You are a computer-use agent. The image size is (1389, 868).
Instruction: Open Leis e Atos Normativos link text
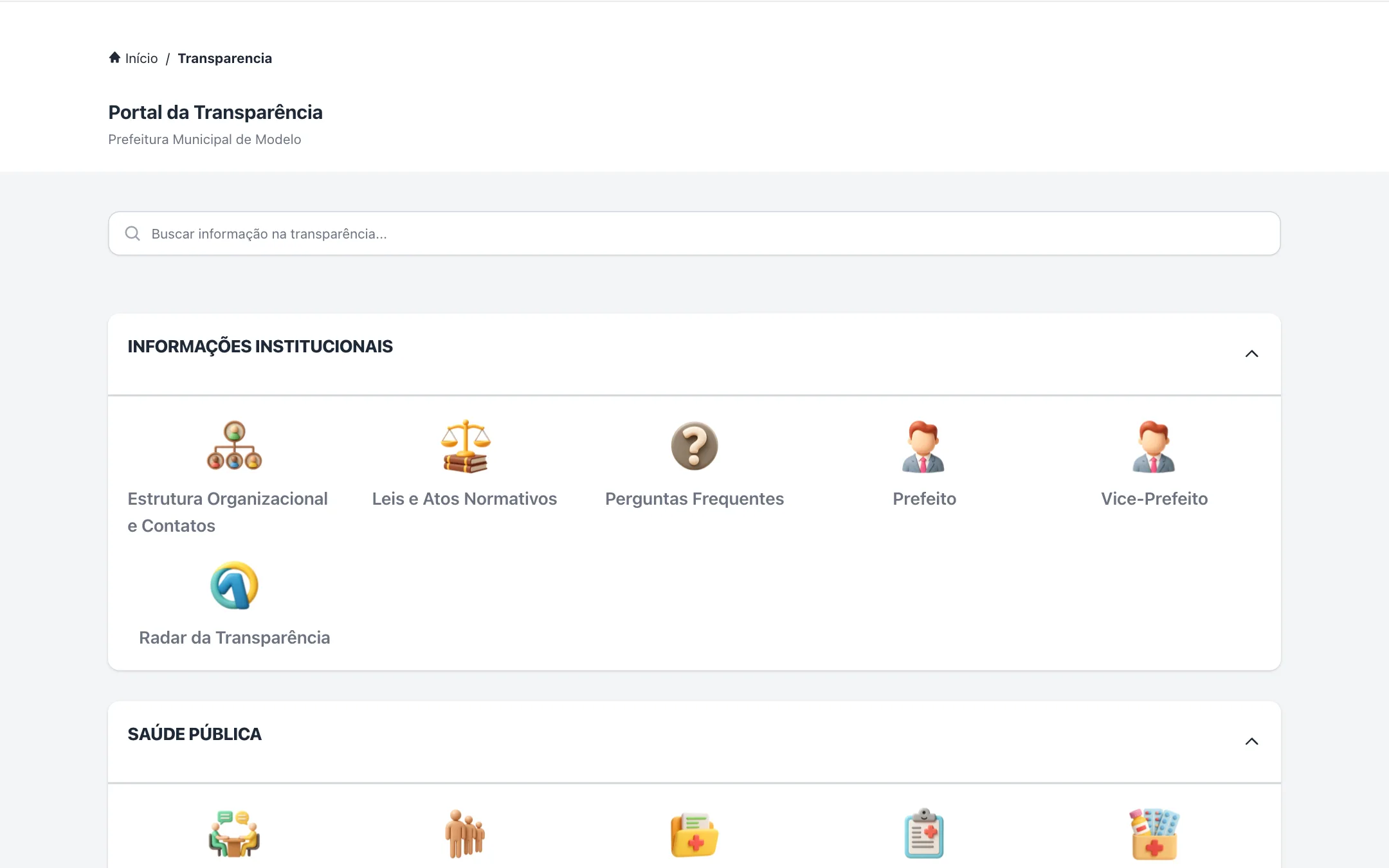coord(464,499)
